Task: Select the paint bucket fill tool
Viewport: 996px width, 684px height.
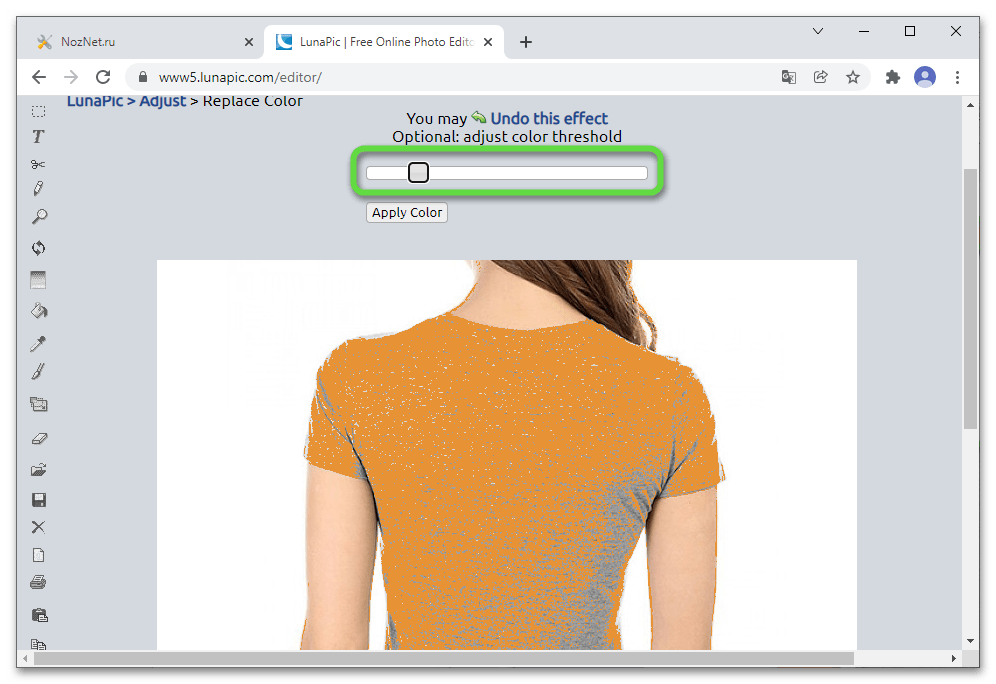Action: pos(39,311)
